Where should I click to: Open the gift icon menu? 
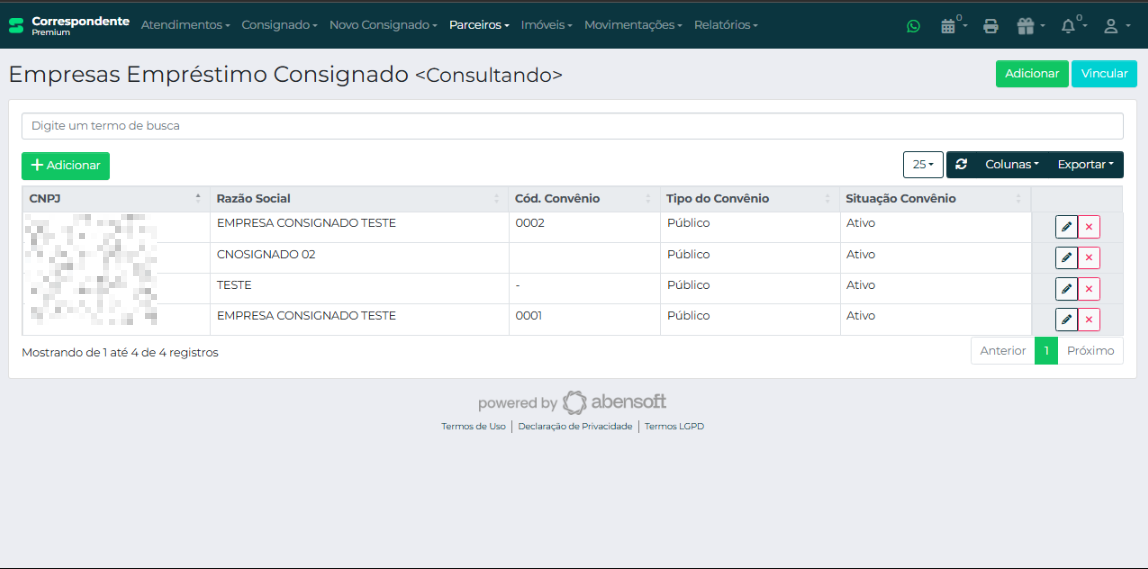(1030, 26)
